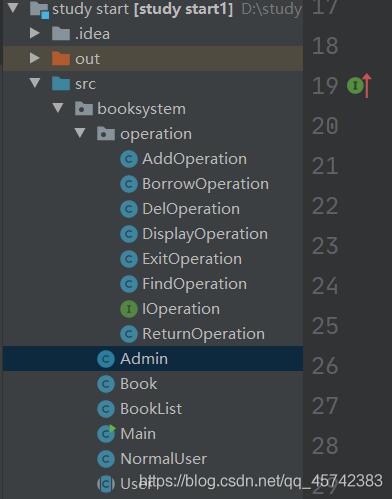Open the ReturnOperation class file
The width and height of the screenshot is (392, 499).
(203, 334)
